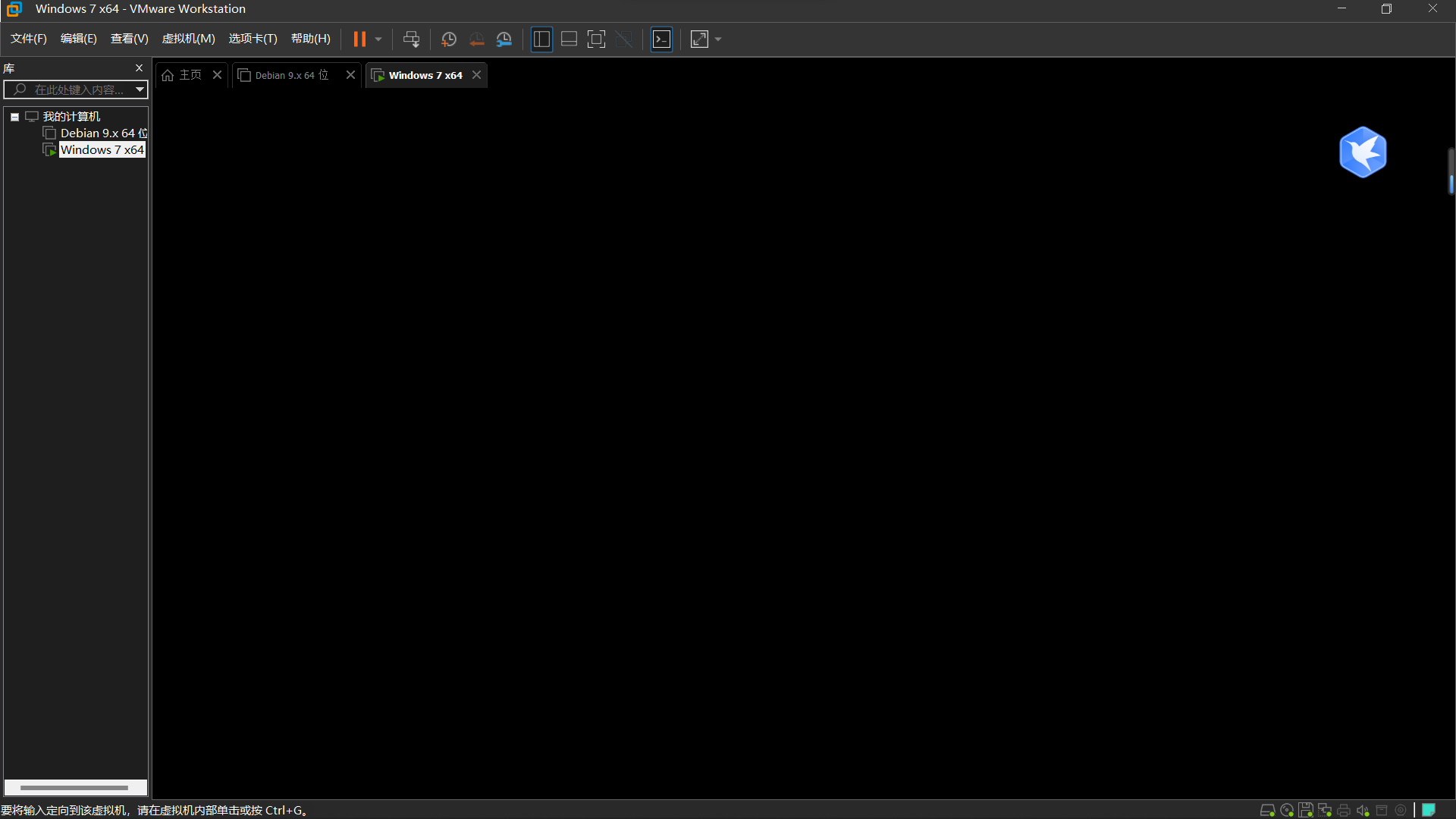The image size is (1456, 819).
Task: Click the teal message log icon
Action: click(x=1429, y=811)
